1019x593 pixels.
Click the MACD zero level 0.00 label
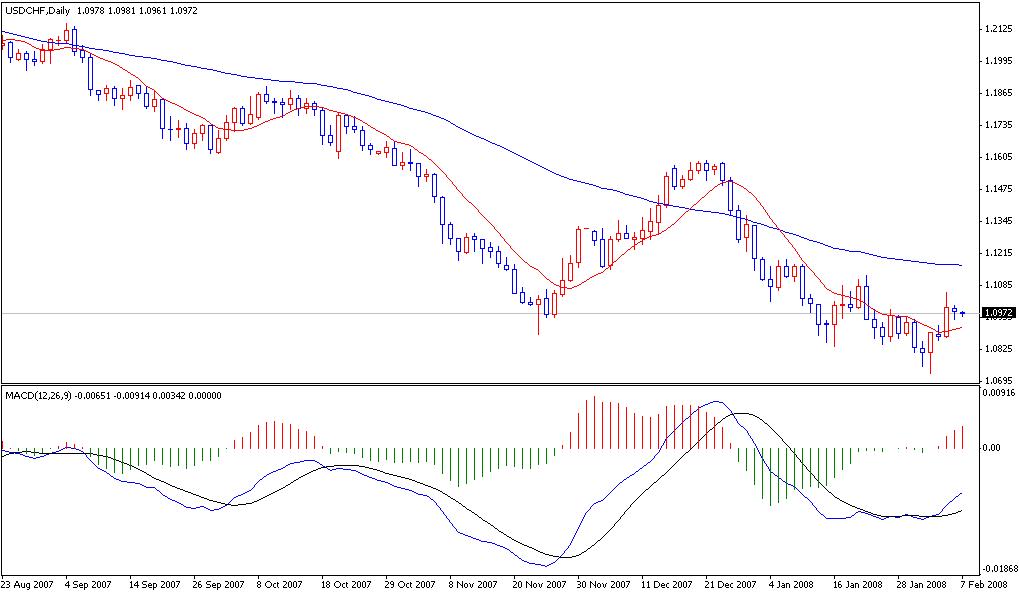991,448
